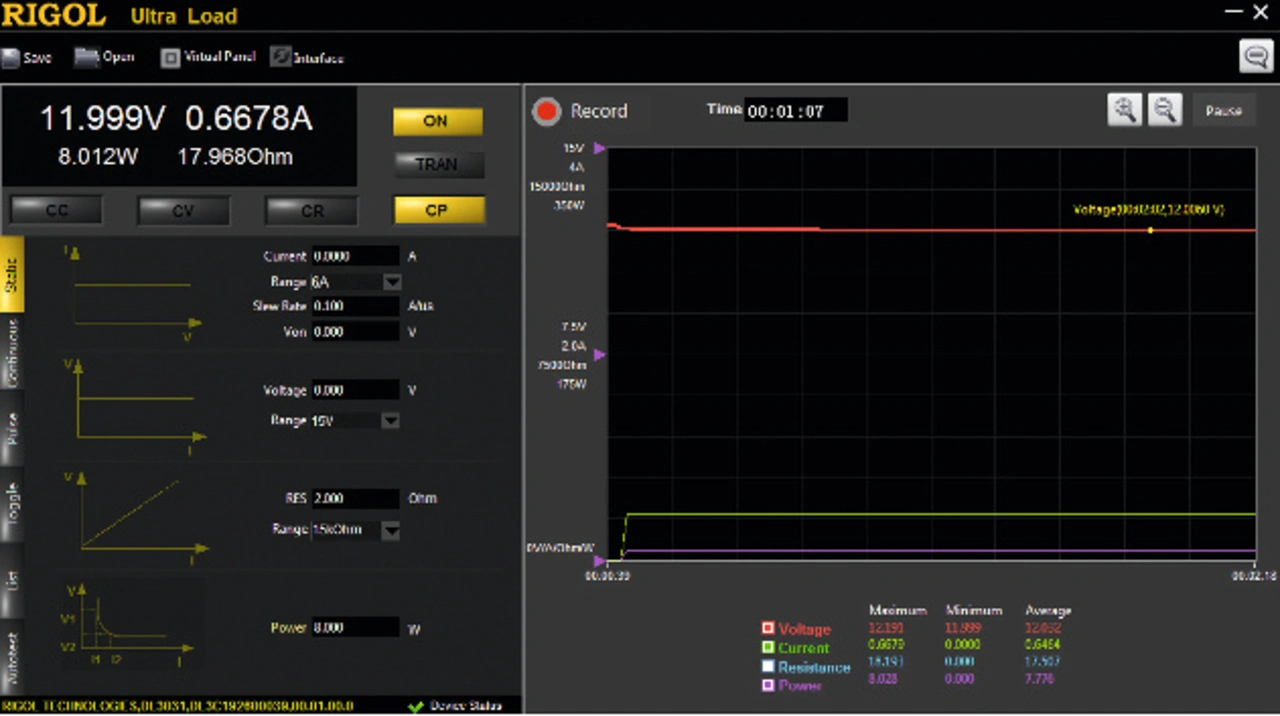This screenshot has height=716, width=1280.
Task: Click the Voltage value input field
Action: 355,390
